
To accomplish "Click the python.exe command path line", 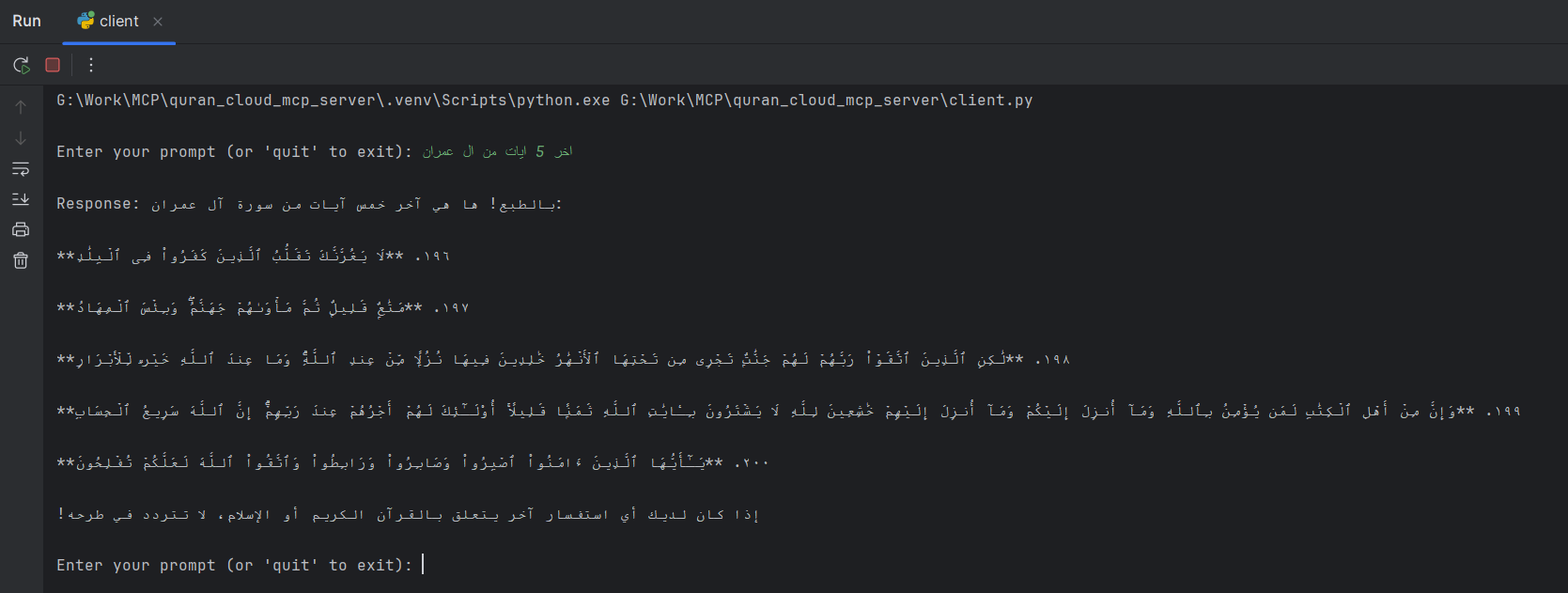I will (x=544, y=101).
